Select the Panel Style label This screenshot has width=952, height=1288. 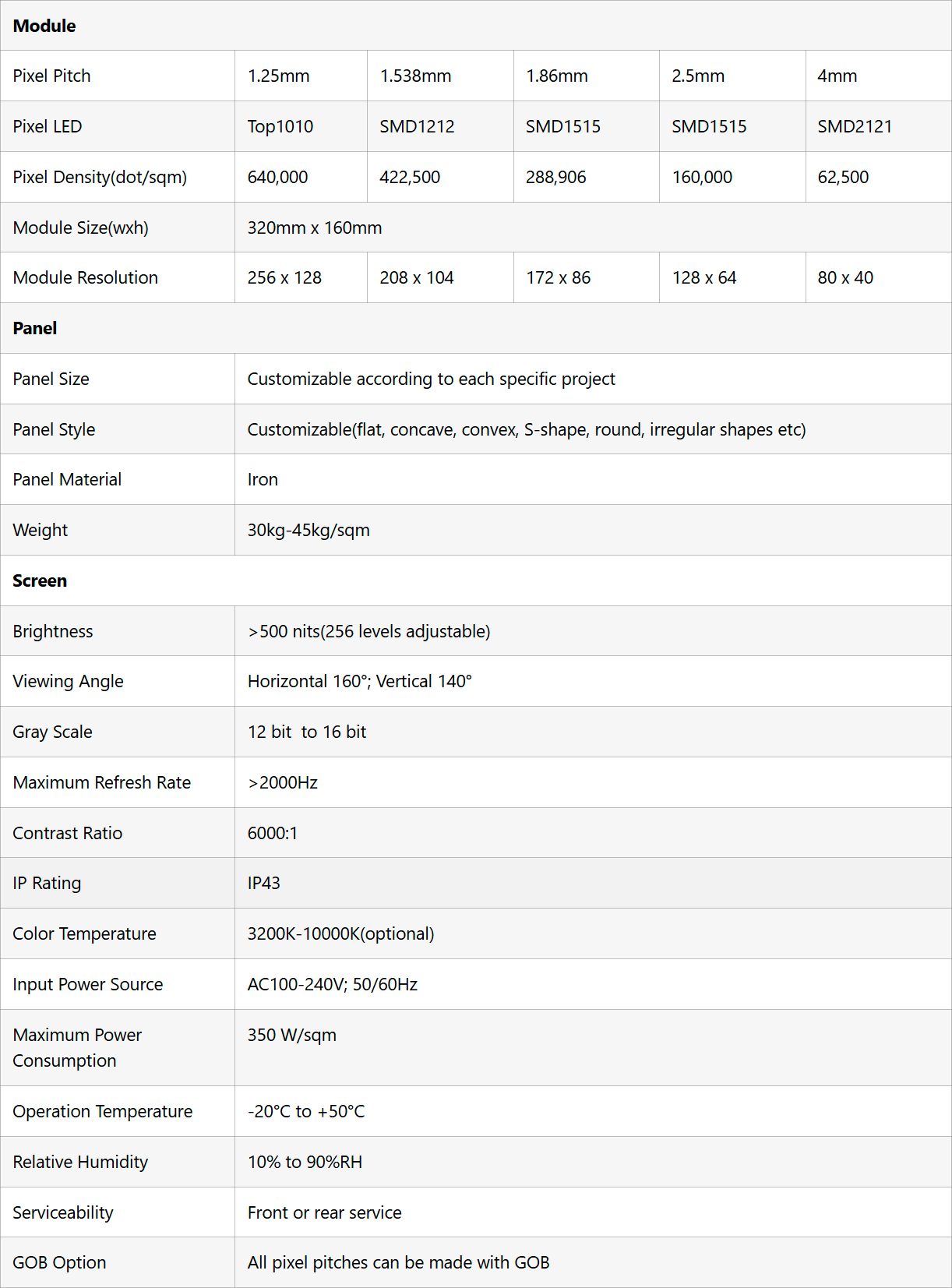pos(54,430)
